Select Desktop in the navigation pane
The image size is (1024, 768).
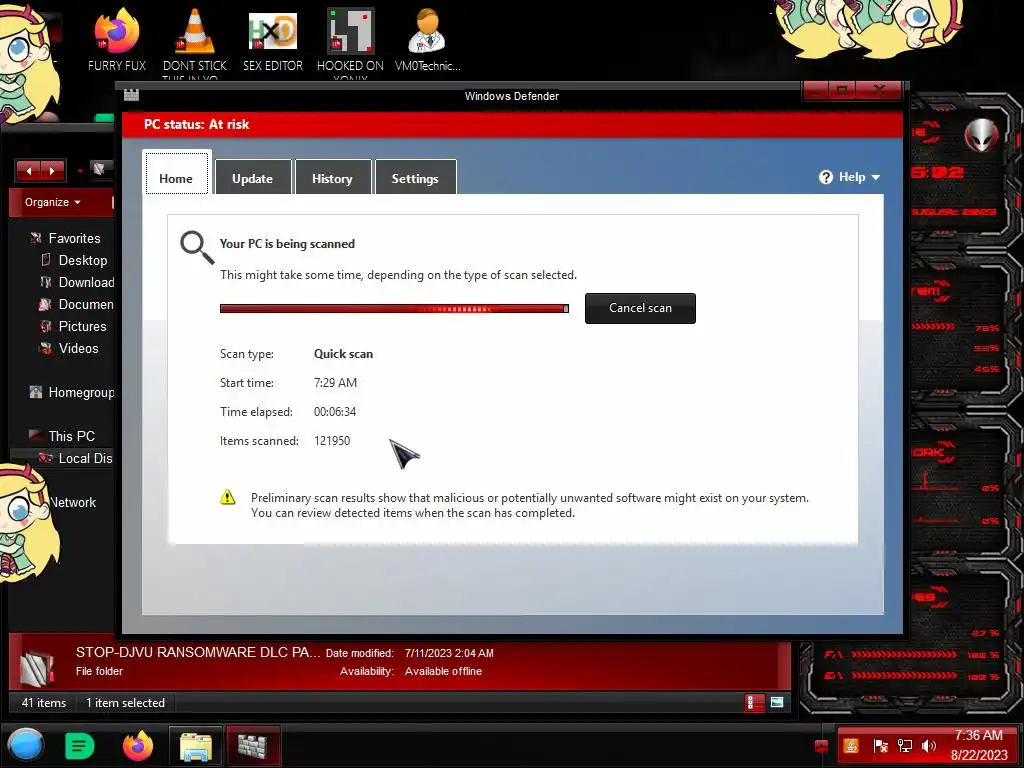[x=82, y=260]
